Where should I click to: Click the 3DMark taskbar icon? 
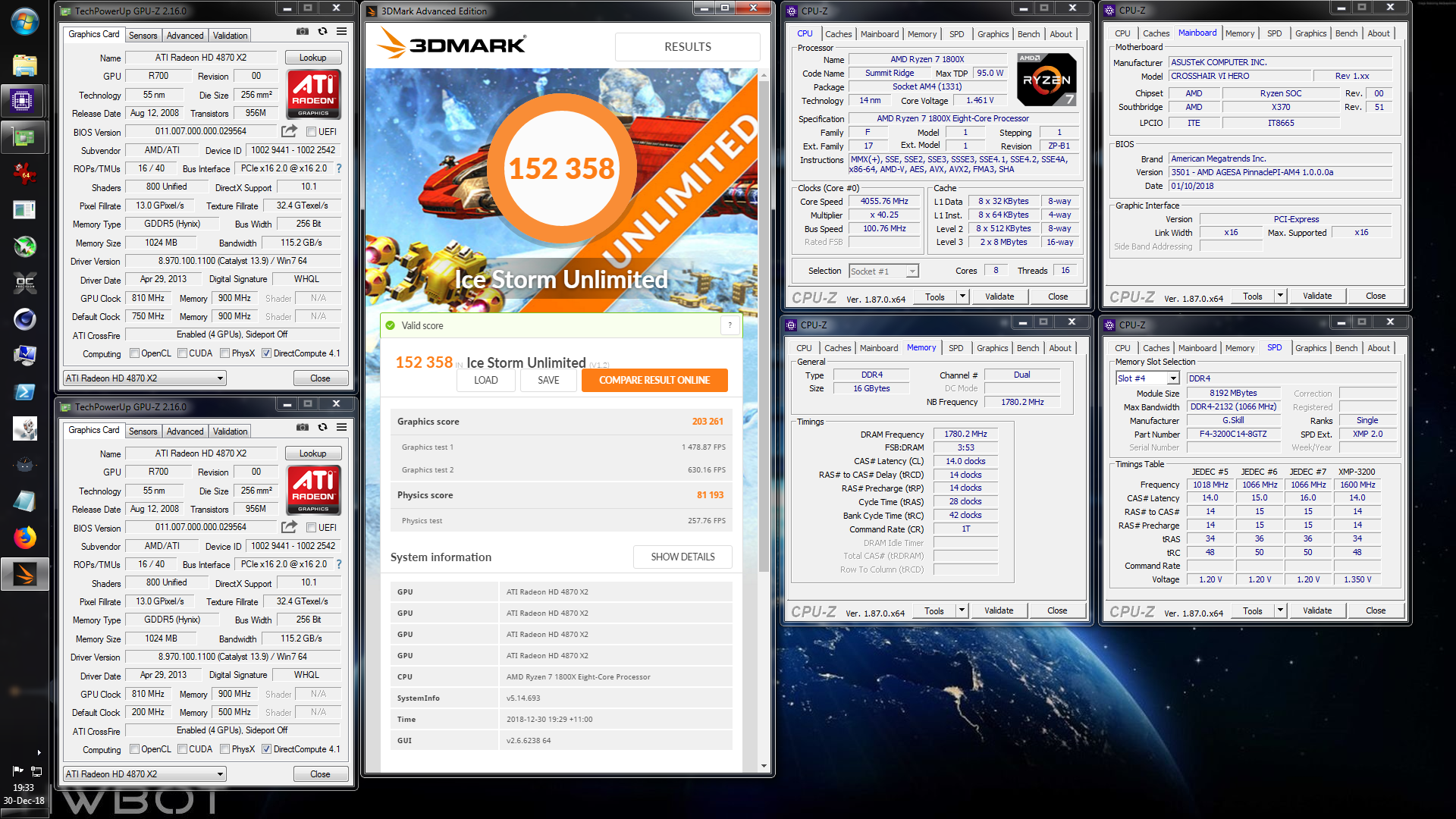[25, 574]
